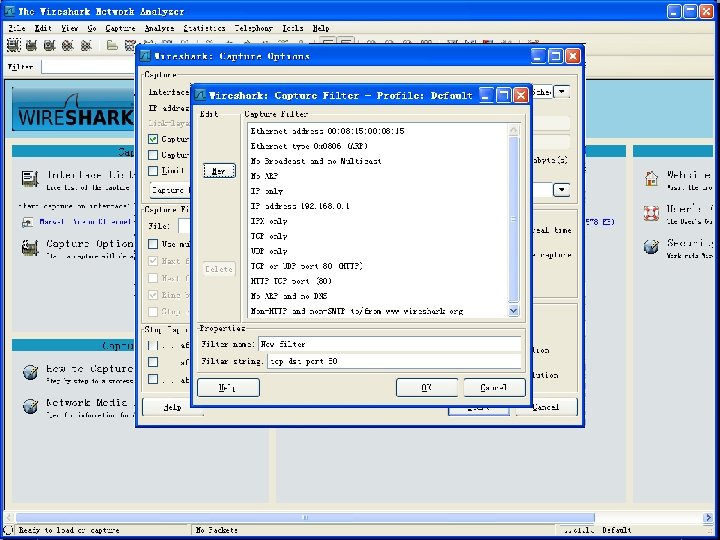Open the Edit menu
This screenshot has height=540, width=720.
(x=43, y=28)
